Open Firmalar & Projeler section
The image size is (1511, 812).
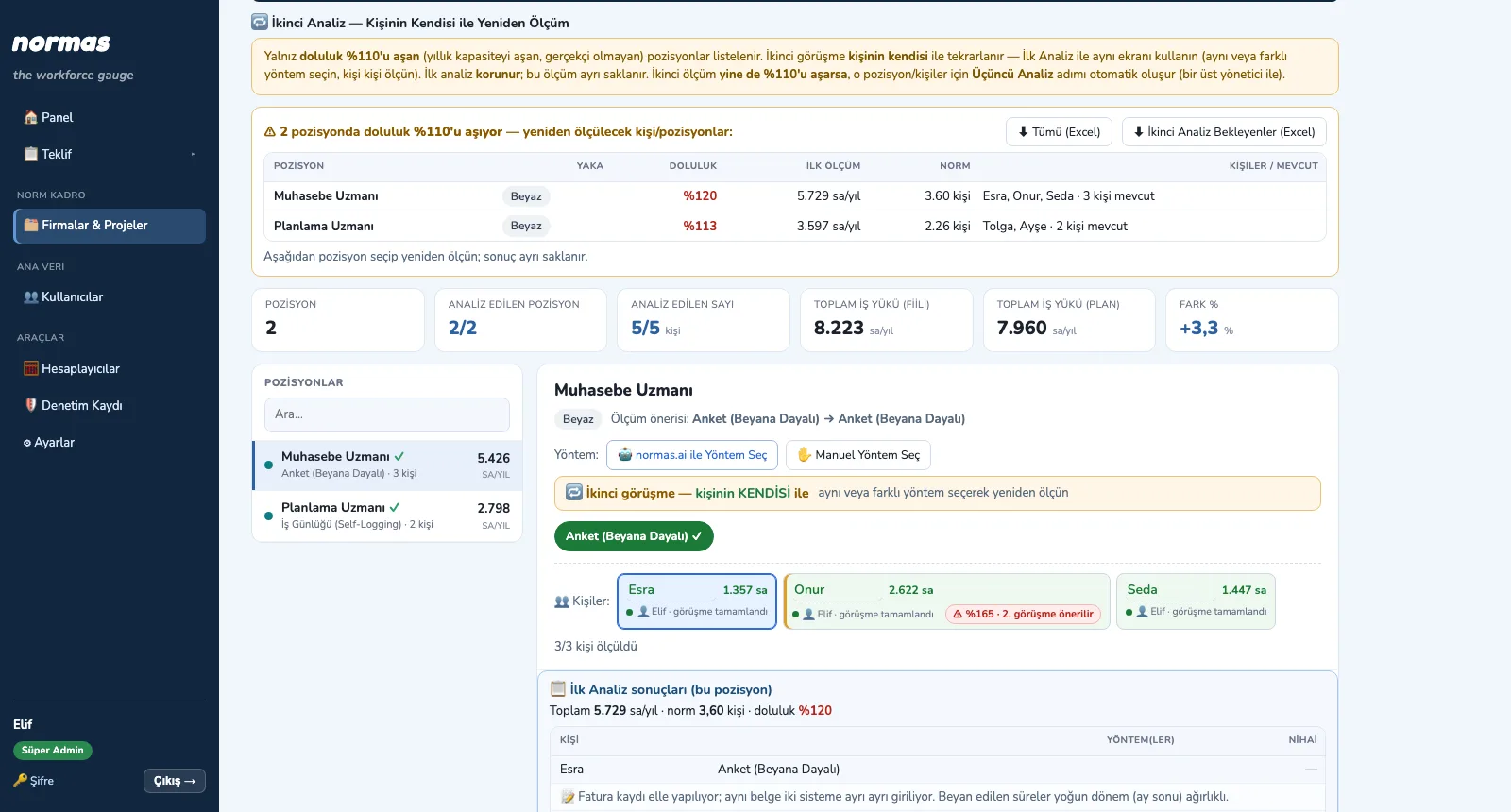[110, 226]
